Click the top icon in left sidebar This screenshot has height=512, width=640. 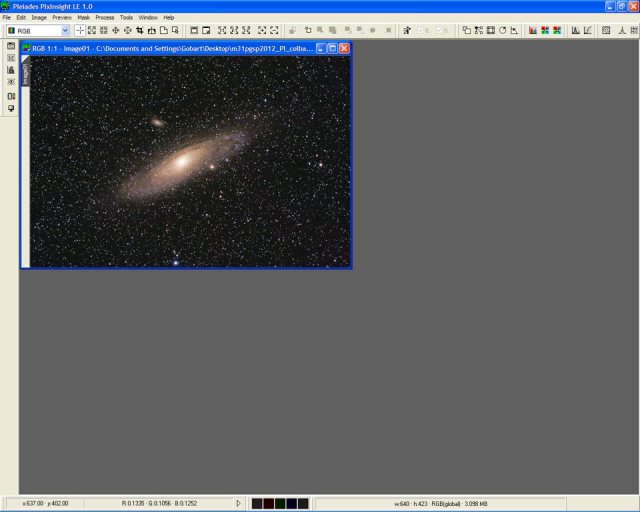(x=10, y=46)
